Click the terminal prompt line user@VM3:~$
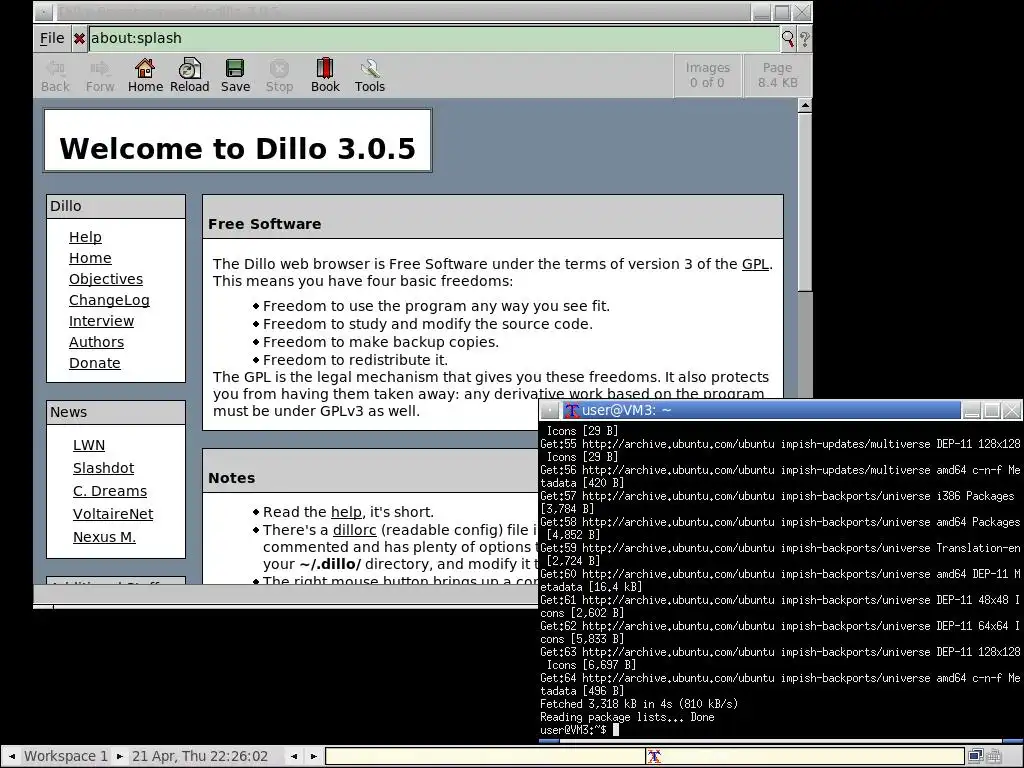Viewport: 1024px width, 768px height. tap(573, 729)
